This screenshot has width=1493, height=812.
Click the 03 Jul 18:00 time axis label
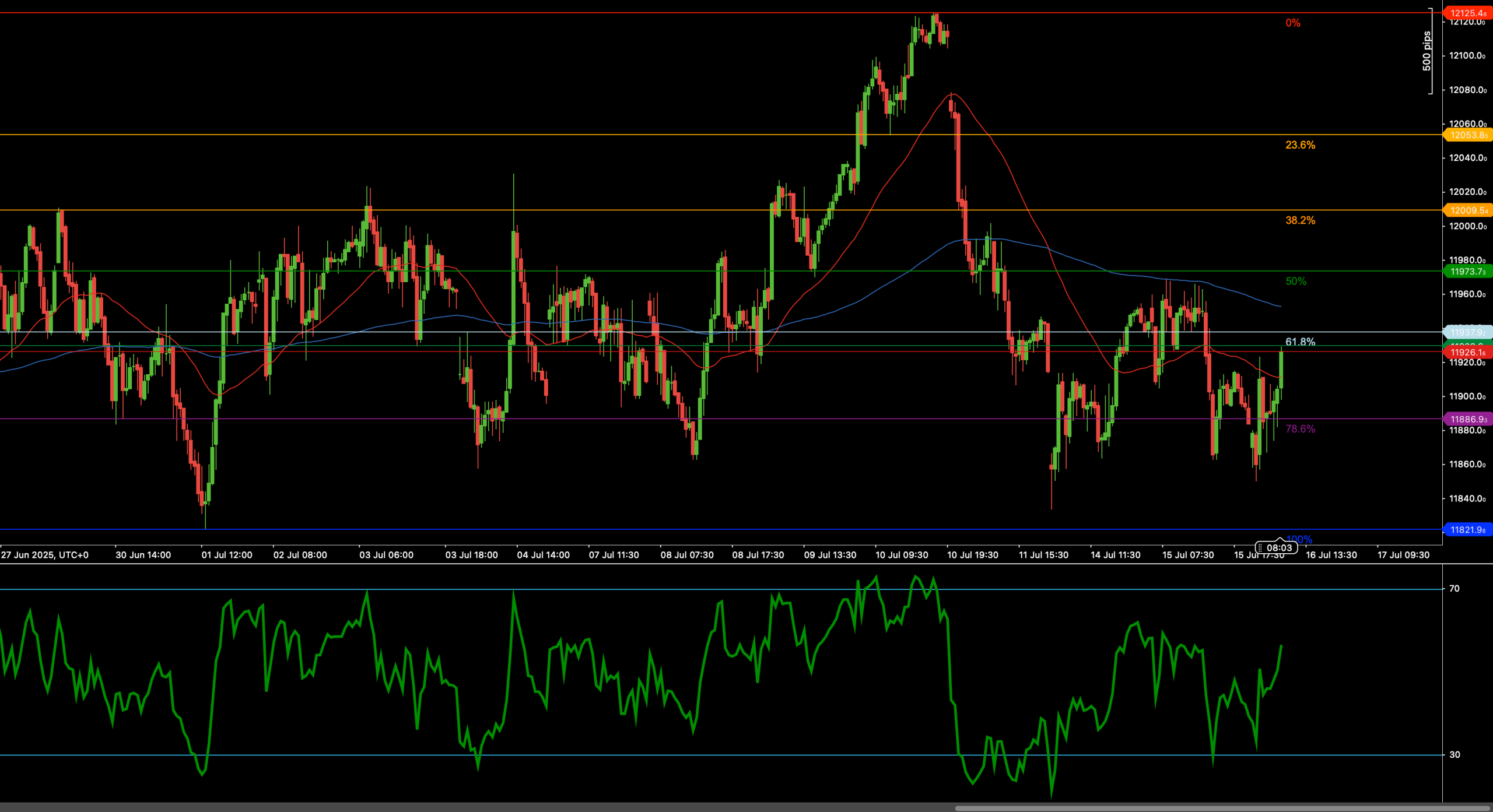pyautogui.click(x=471, y=555)
